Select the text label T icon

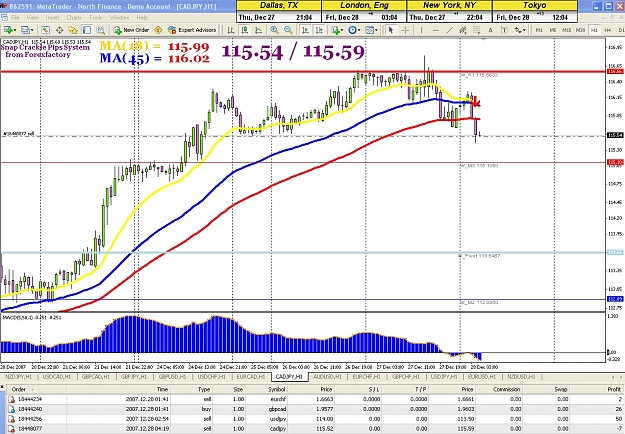point(504,30)
